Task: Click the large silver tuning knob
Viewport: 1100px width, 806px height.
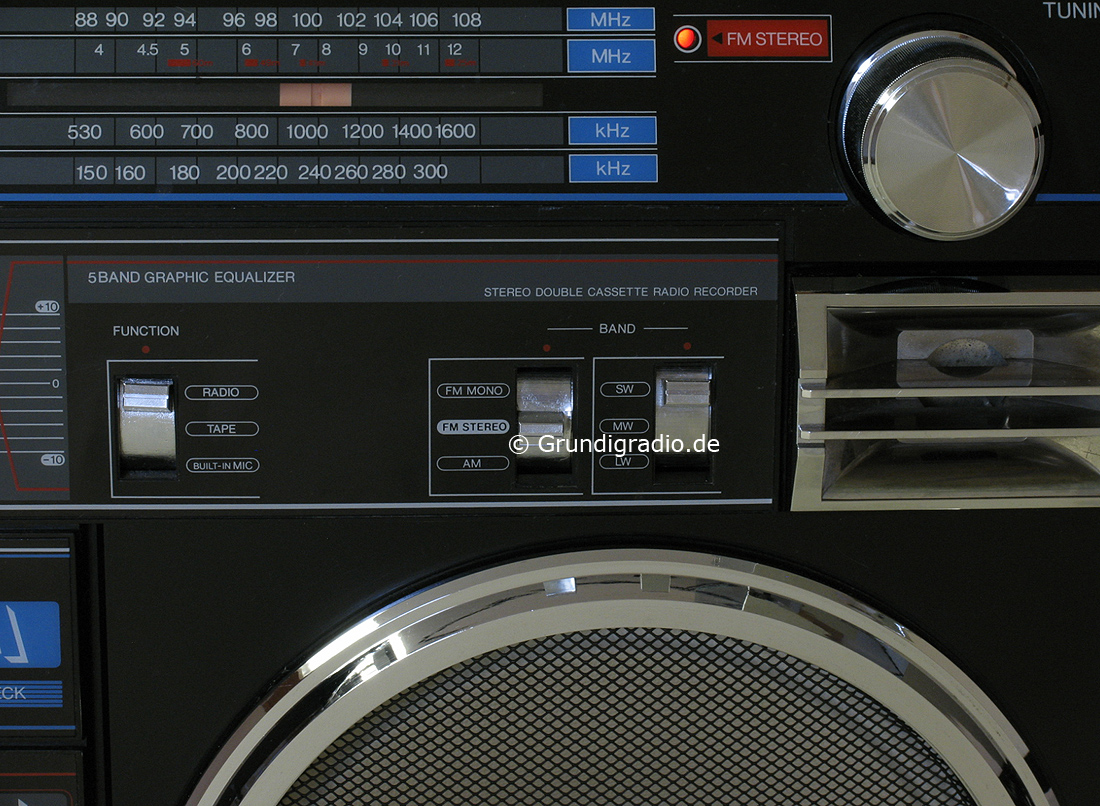Action: (941, 135)
